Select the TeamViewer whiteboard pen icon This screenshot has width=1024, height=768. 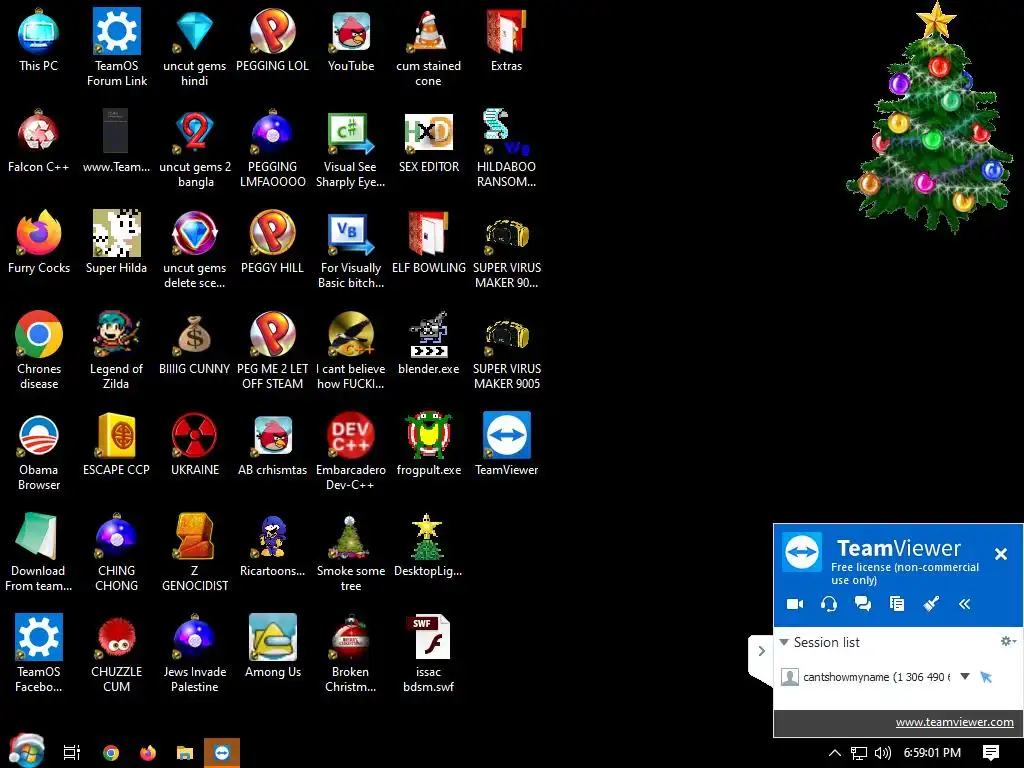pyautogui.click(x=931, y=603)
